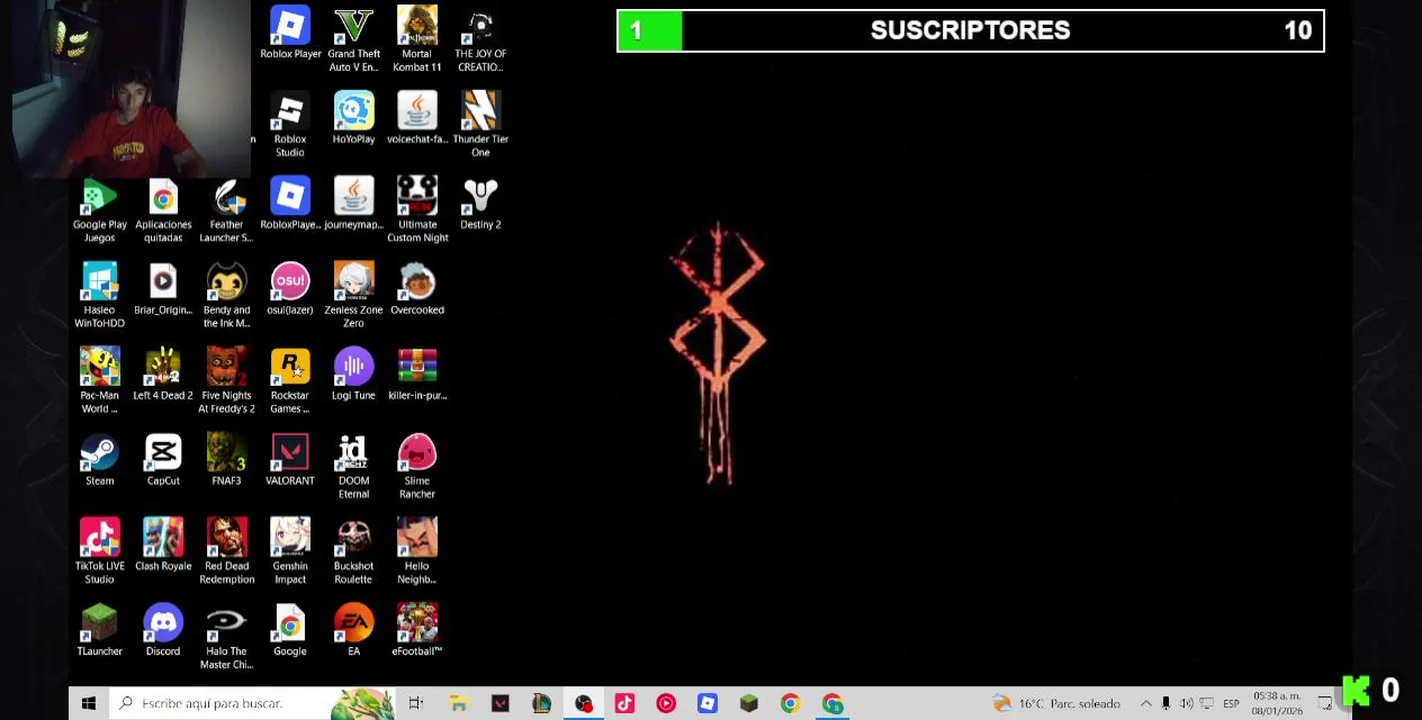Open the Buckshot Roulette shortcut
The height and width of the screenshot is (720, 1422).
pyautogui.click(x=353, y=552)
